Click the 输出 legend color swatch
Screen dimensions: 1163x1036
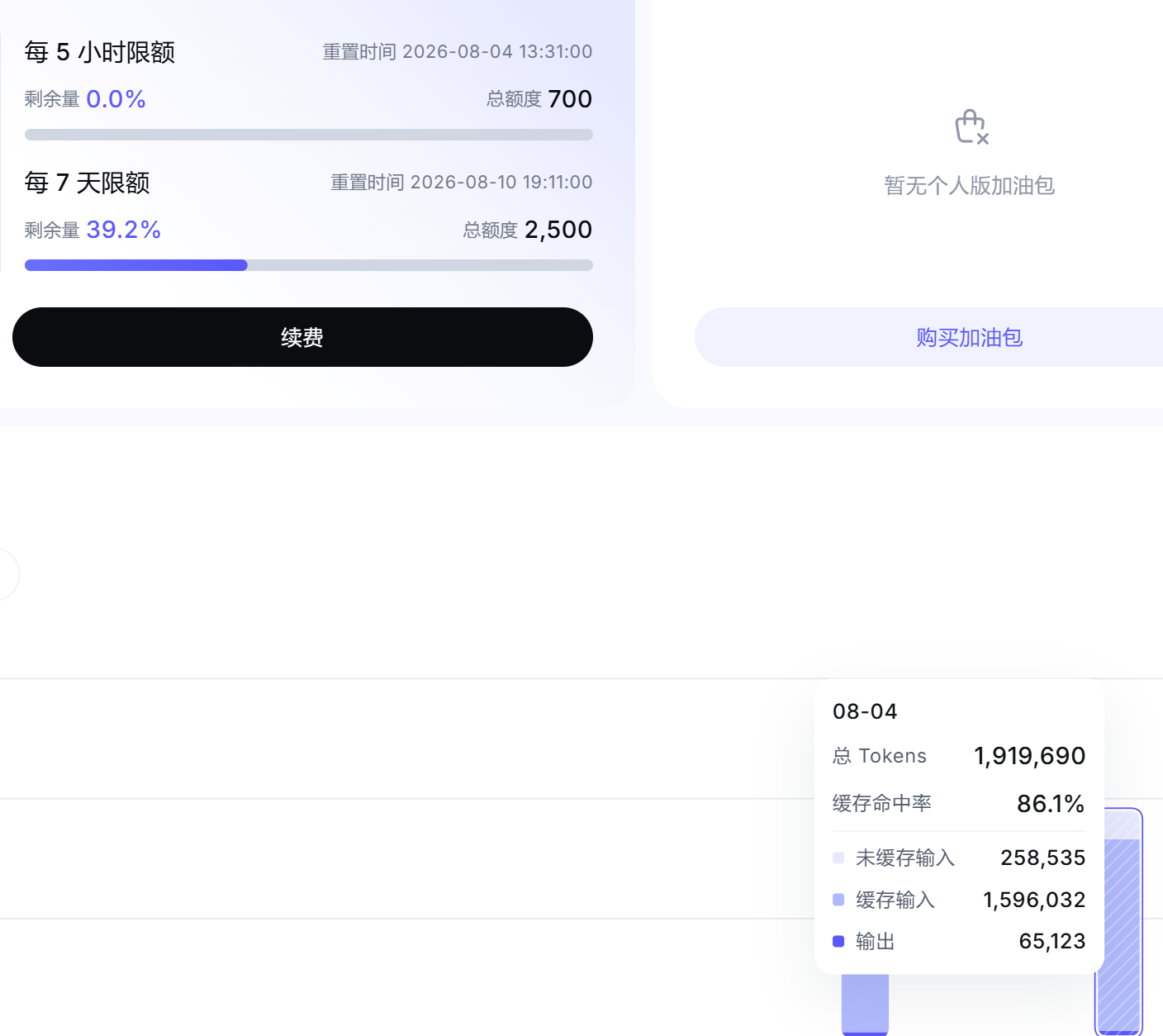[x=838, y=941]
